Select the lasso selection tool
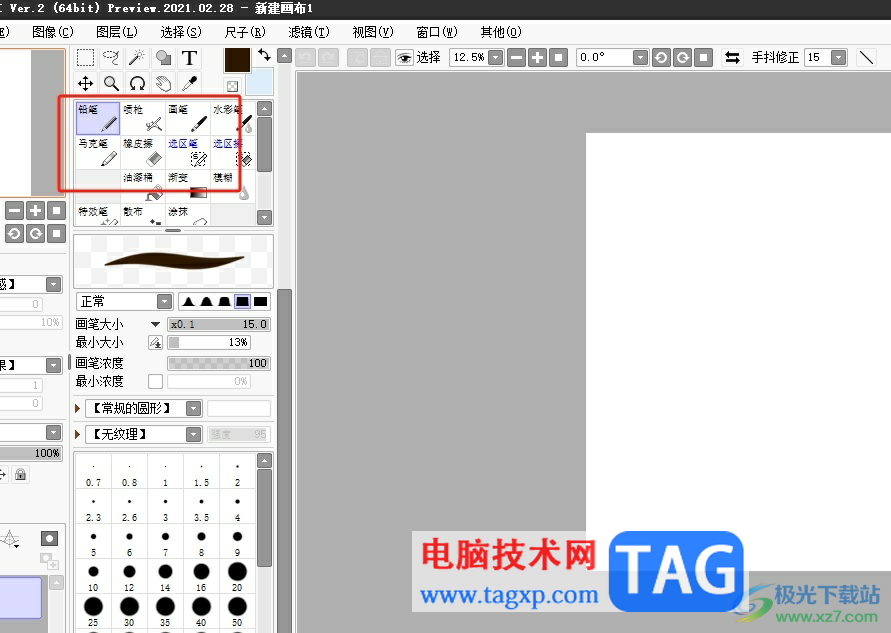Viewport: 891px width, 633px height. 111,57
